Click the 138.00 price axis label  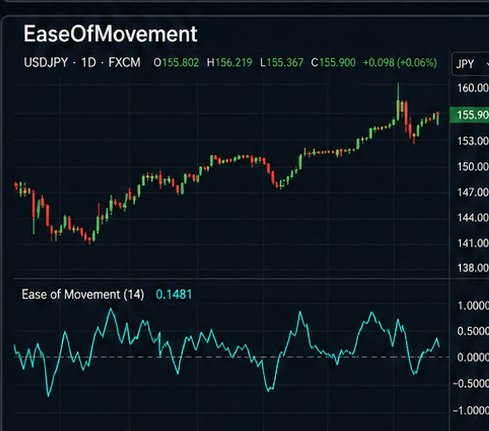[473, 268]
